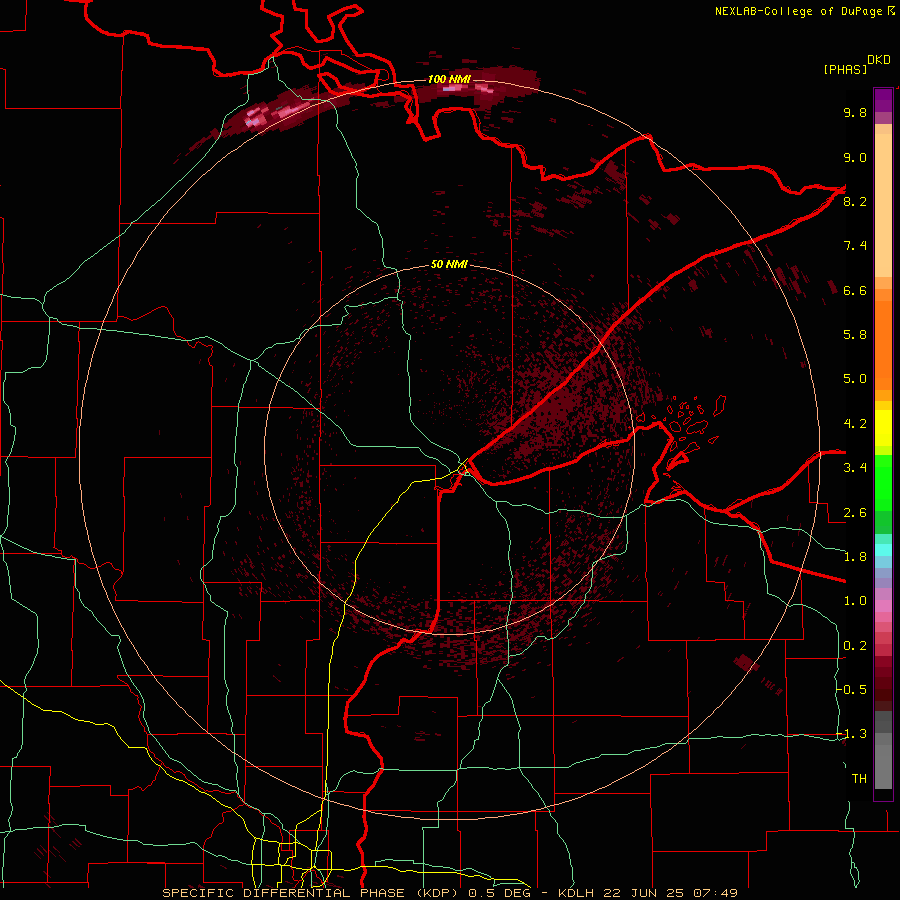900x900 pixels.
Task: Click the 1.0 scale value
Action: click(855, 601)
